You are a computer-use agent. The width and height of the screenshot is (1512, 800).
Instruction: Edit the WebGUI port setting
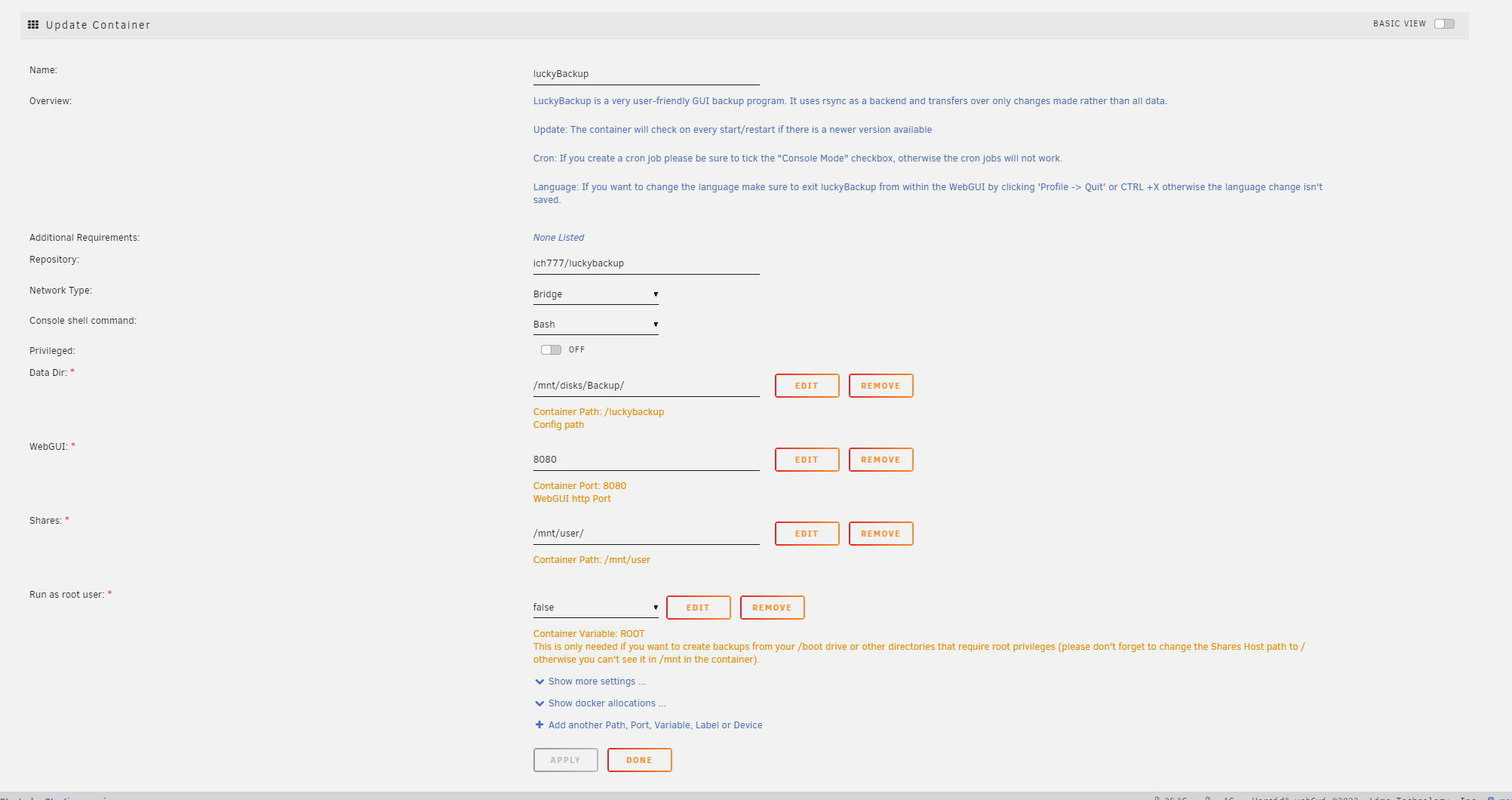(807, 460)
